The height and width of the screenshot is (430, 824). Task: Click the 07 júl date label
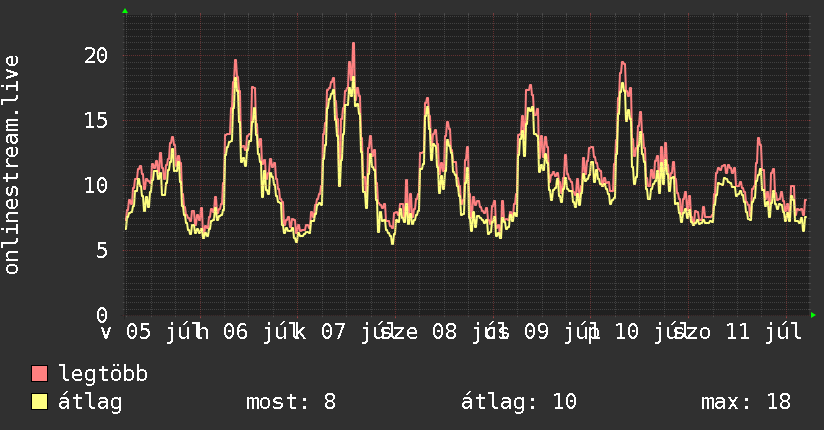pyautogui.click(x=358, y=332)
